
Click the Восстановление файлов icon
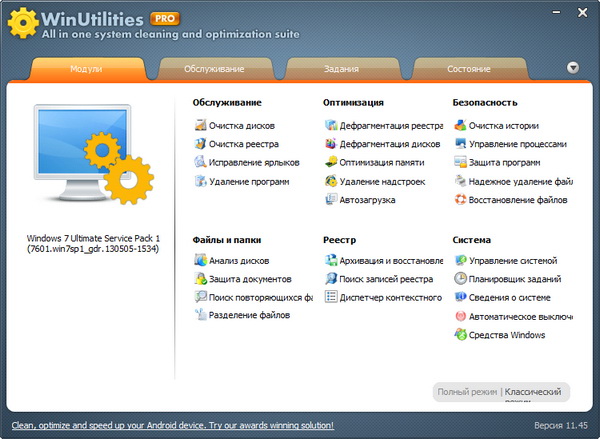coord(460,200)
